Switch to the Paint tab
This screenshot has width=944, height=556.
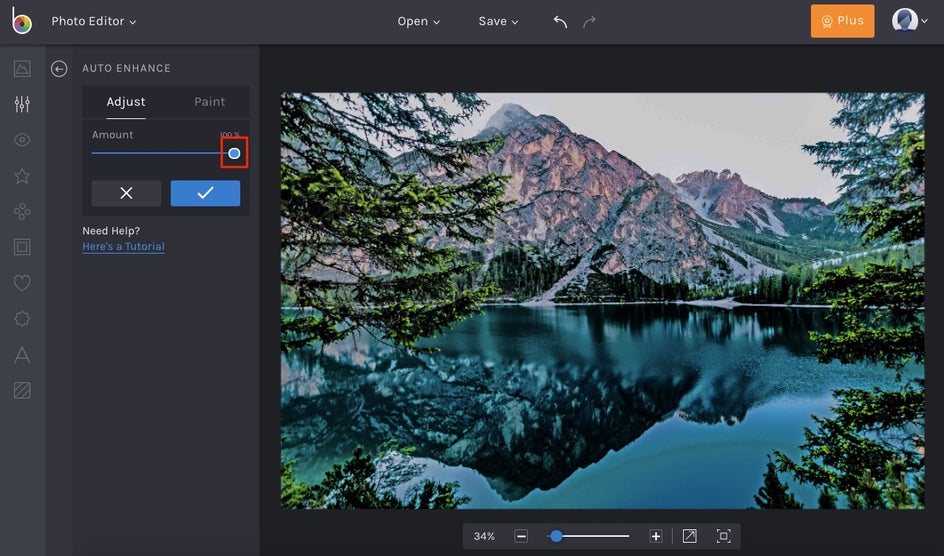pos(209,102)
